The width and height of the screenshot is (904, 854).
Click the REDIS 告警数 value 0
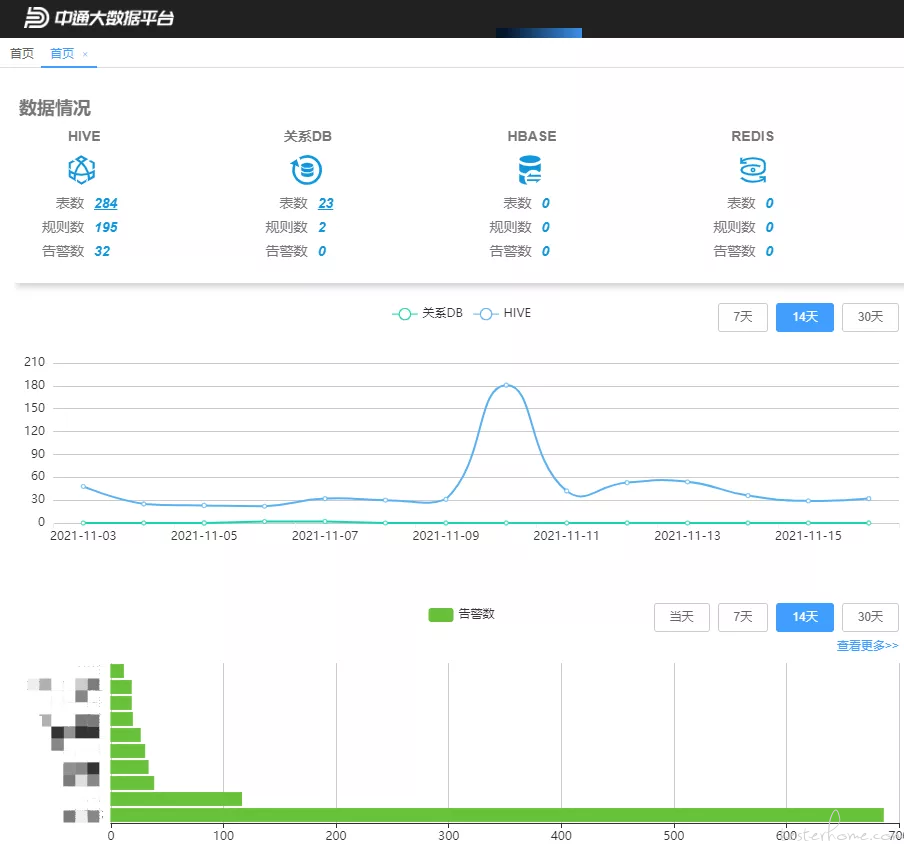point(770,251)
